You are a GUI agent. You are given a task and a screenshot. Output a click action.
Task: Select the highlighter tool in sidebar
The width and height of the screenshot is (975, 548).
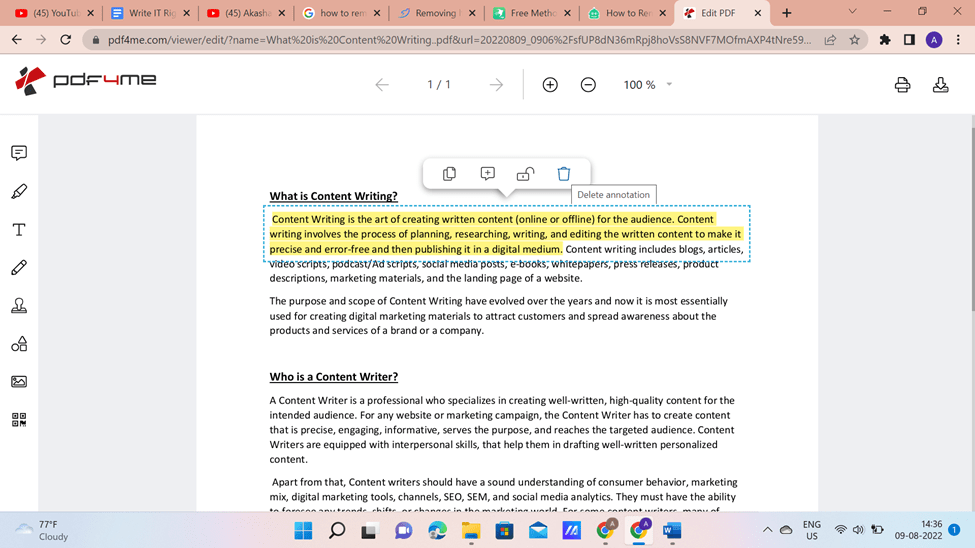pos(19,192)
